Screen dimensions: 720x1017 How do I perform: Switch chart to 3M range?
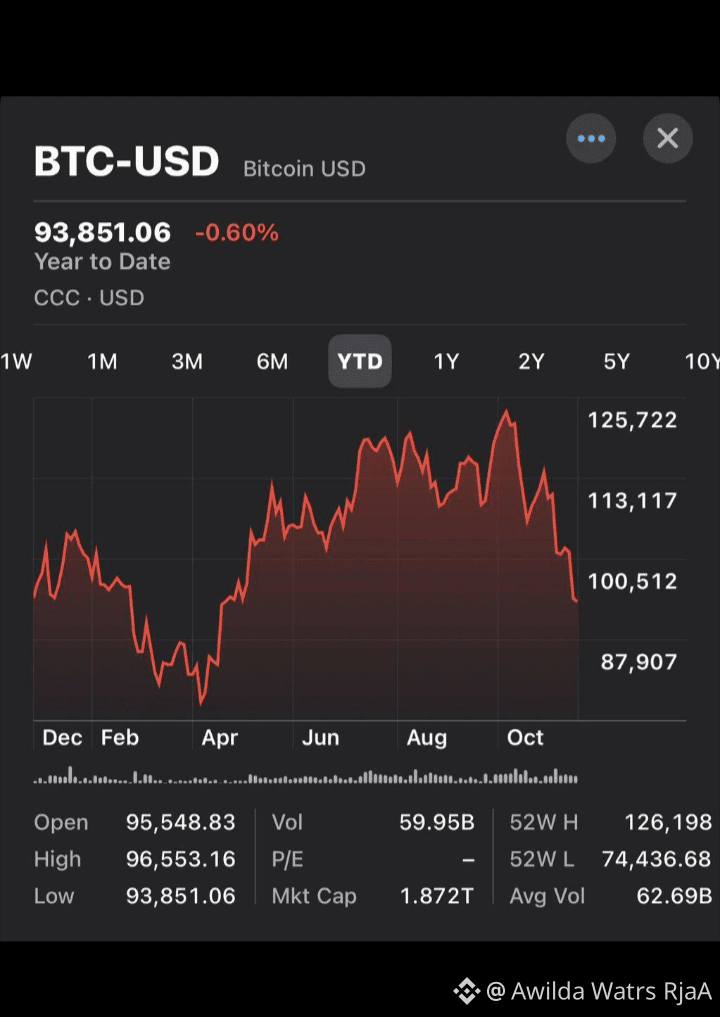[x=187, y=361]
